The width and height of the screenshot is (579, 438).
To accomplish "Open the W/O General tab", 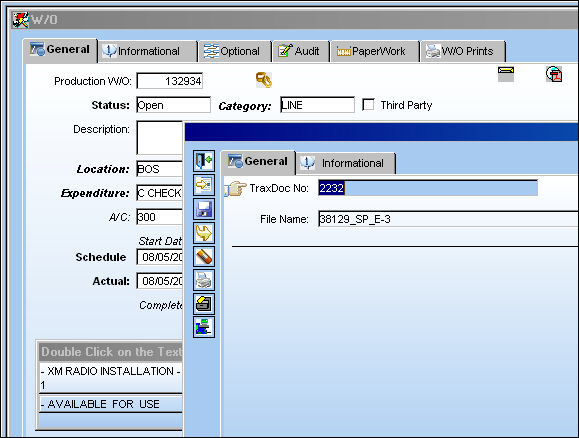I will 61,50.
